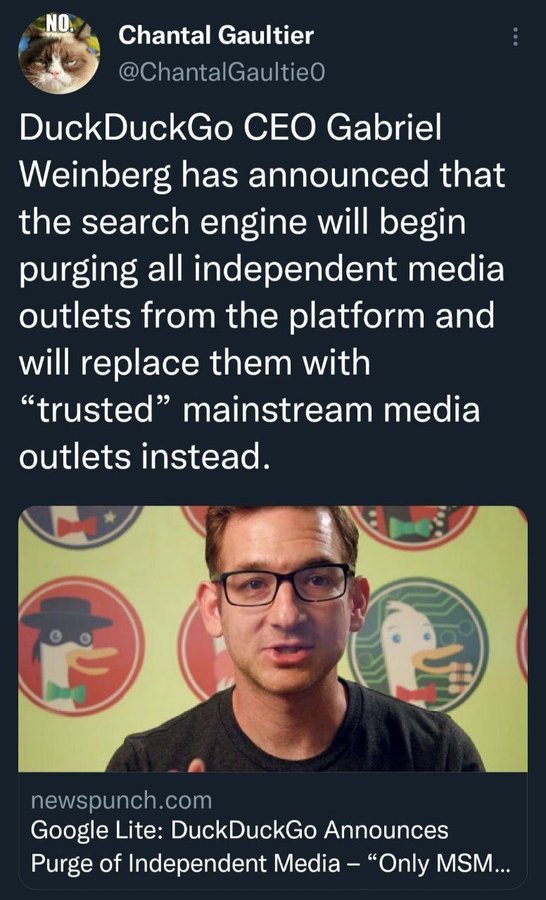Open the Google Lite DuckDuckGo headline
This screenshot has height=900, width=546.
click(270, 846)
